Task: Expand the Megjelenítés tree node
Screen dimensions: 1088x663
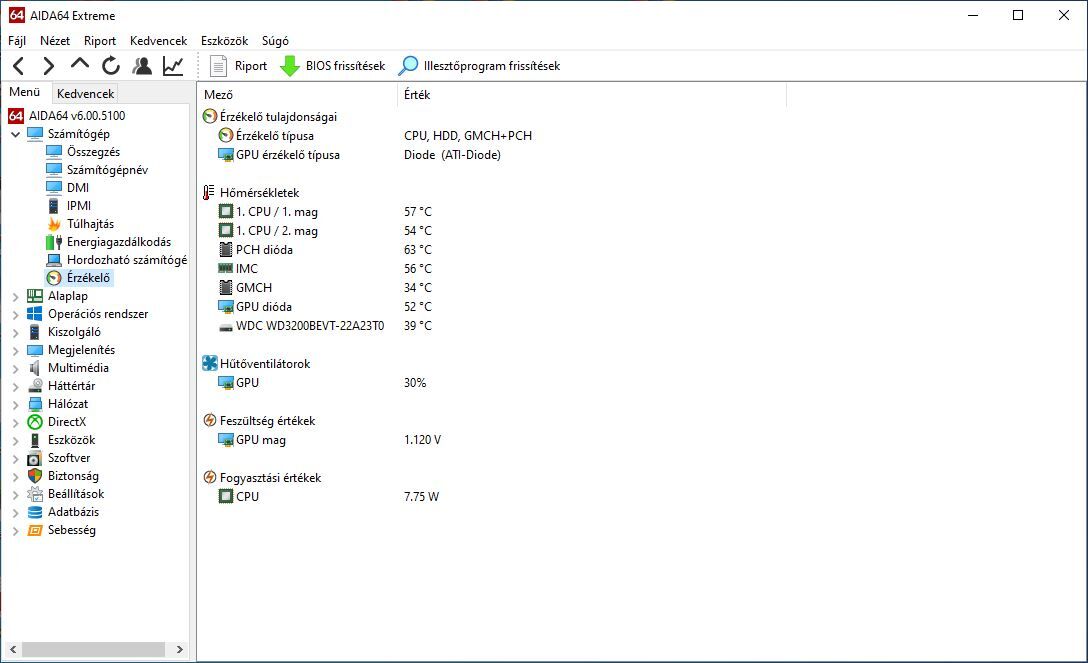Action: tap(15, 350)
